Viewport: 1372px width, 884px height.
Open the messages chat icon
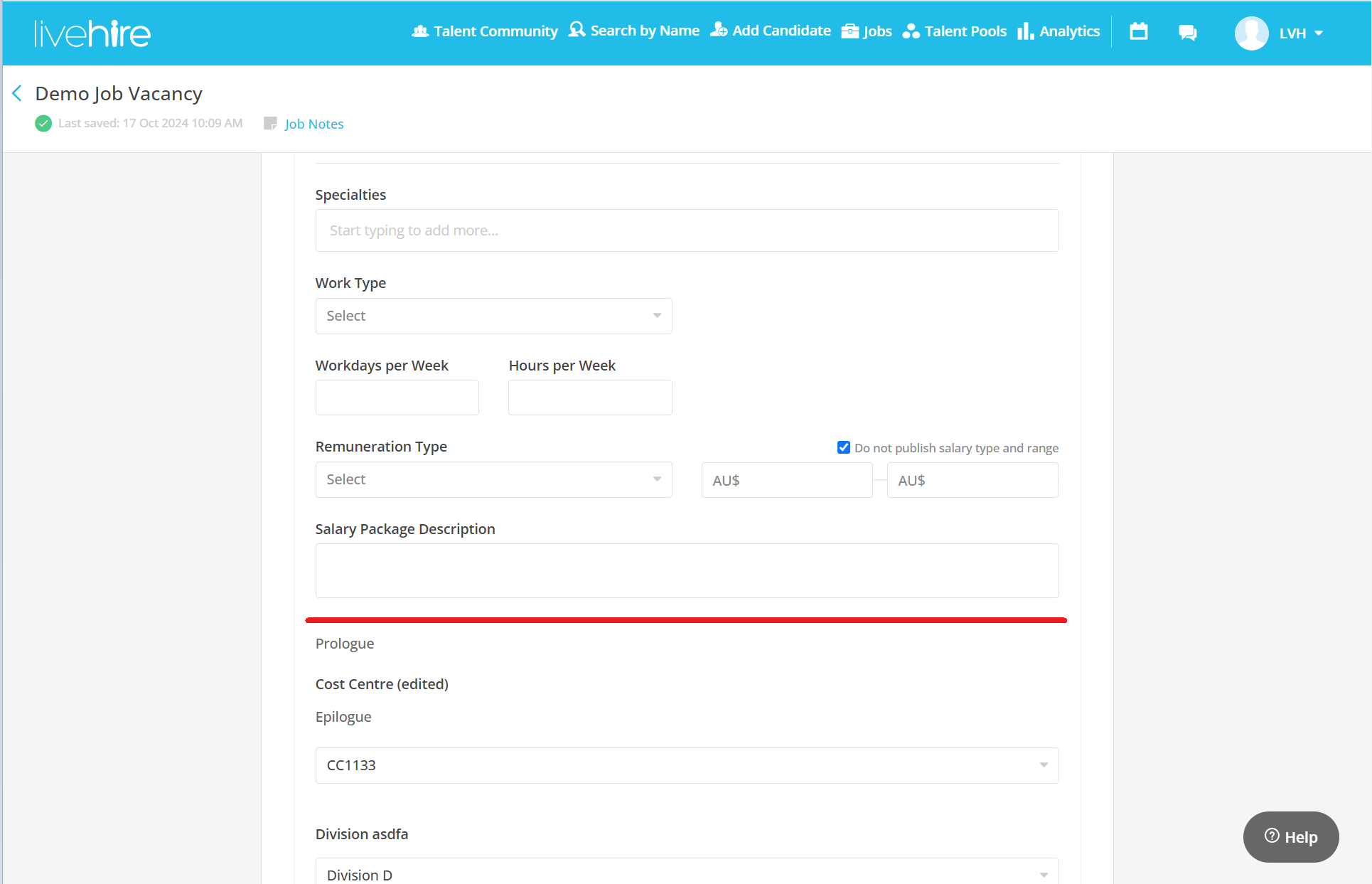click(1187, 32)
